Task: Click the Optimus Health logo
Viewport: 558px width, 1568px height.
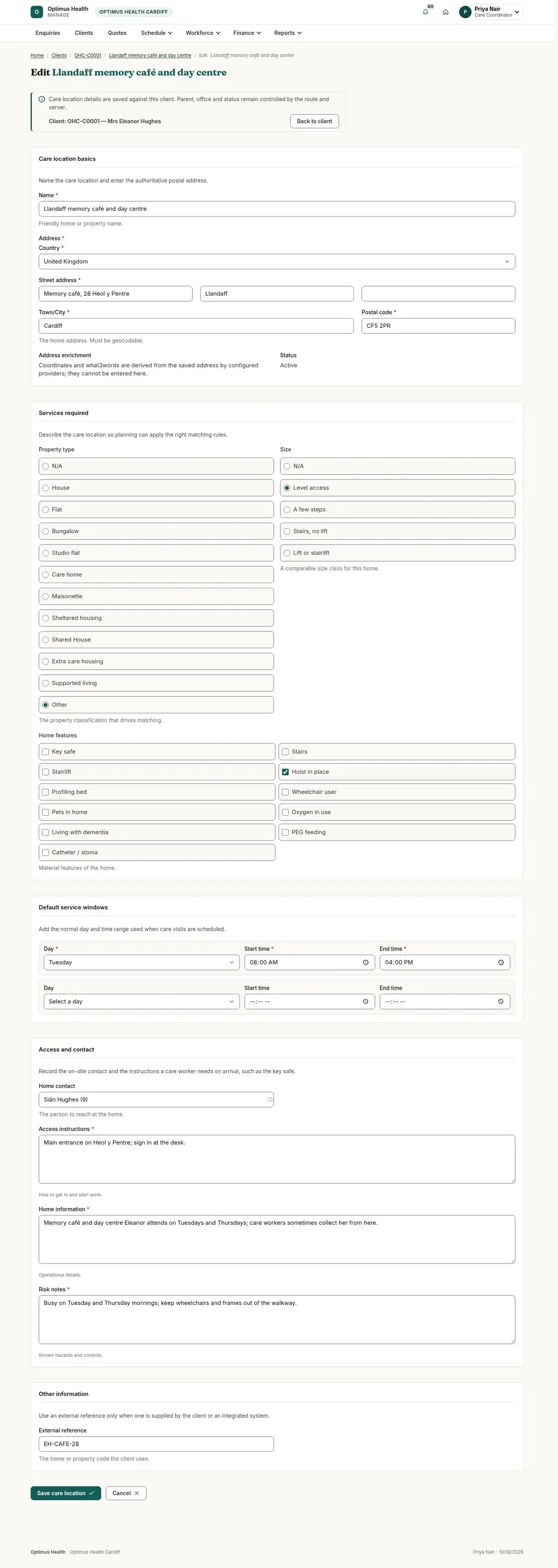Action: 37,12
